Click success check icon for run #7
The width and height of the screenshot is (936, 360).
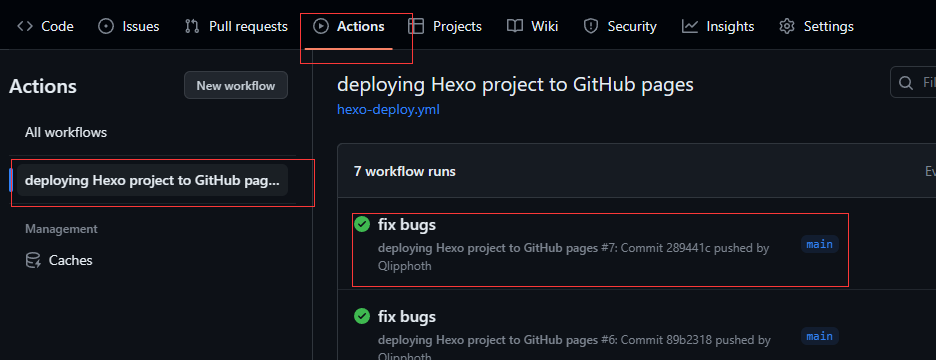(x=362, y=224)
